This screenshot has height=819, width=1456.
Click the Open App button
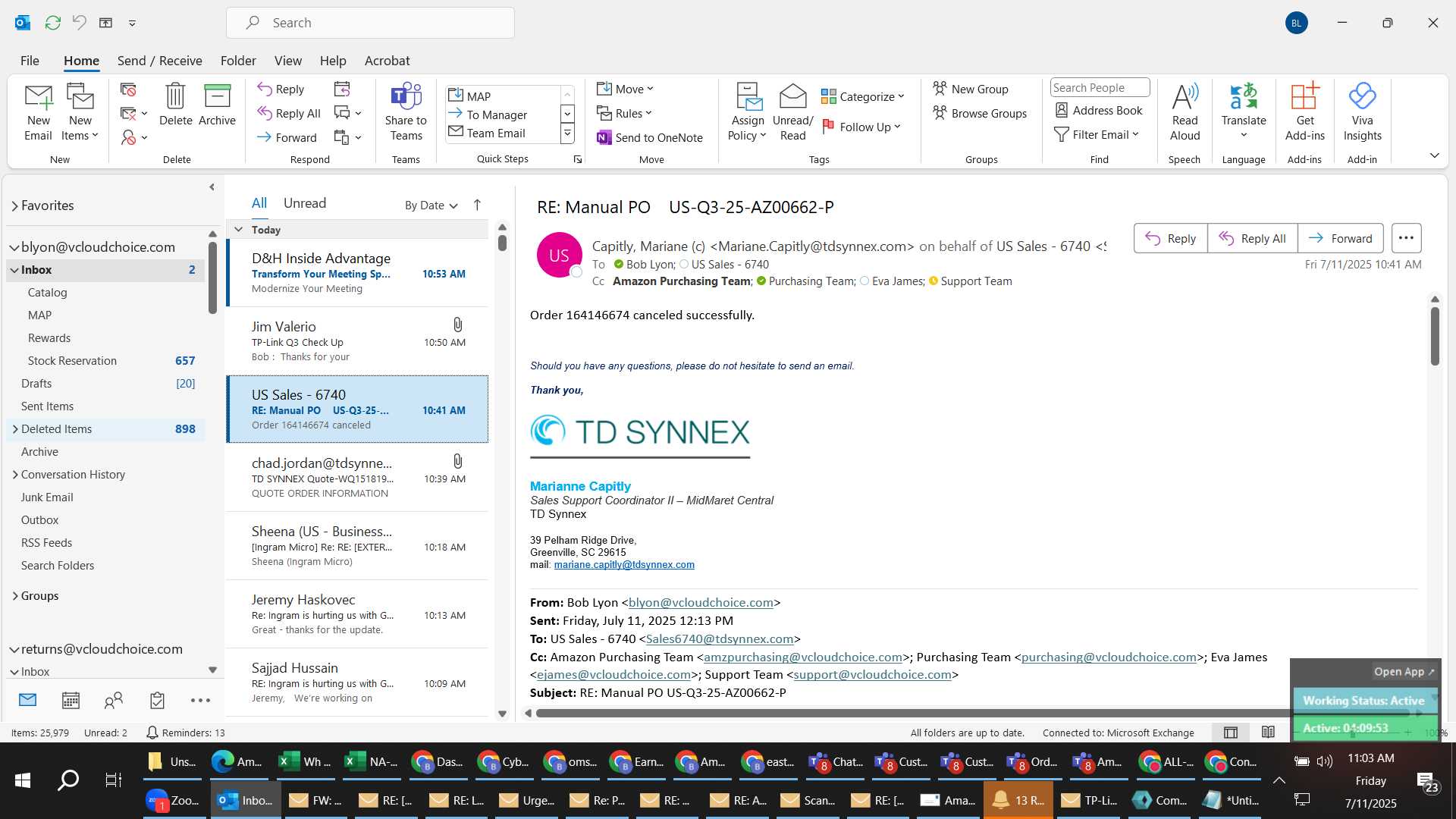(1404, 672)
